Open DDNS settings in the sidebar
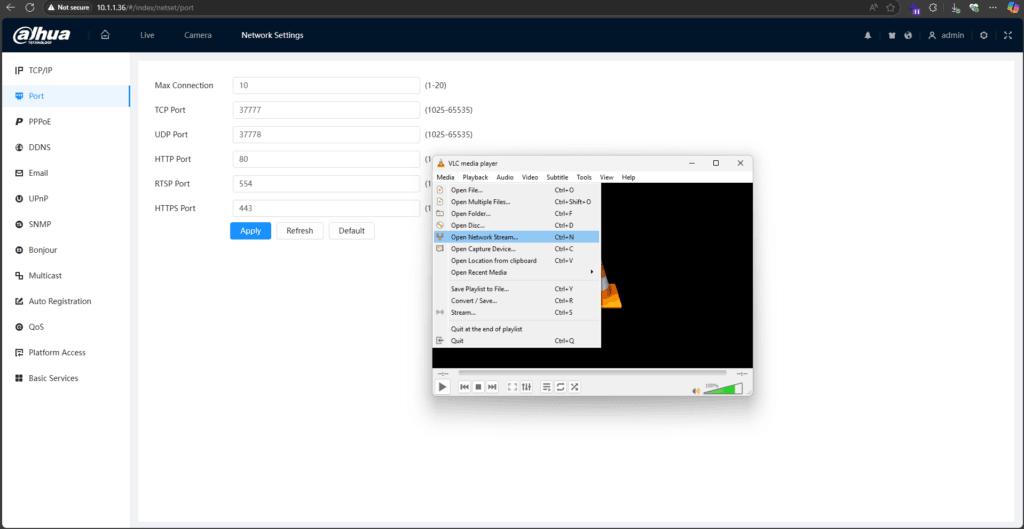Viewport: 1024px width, 529px height. [x=65, y=147]
